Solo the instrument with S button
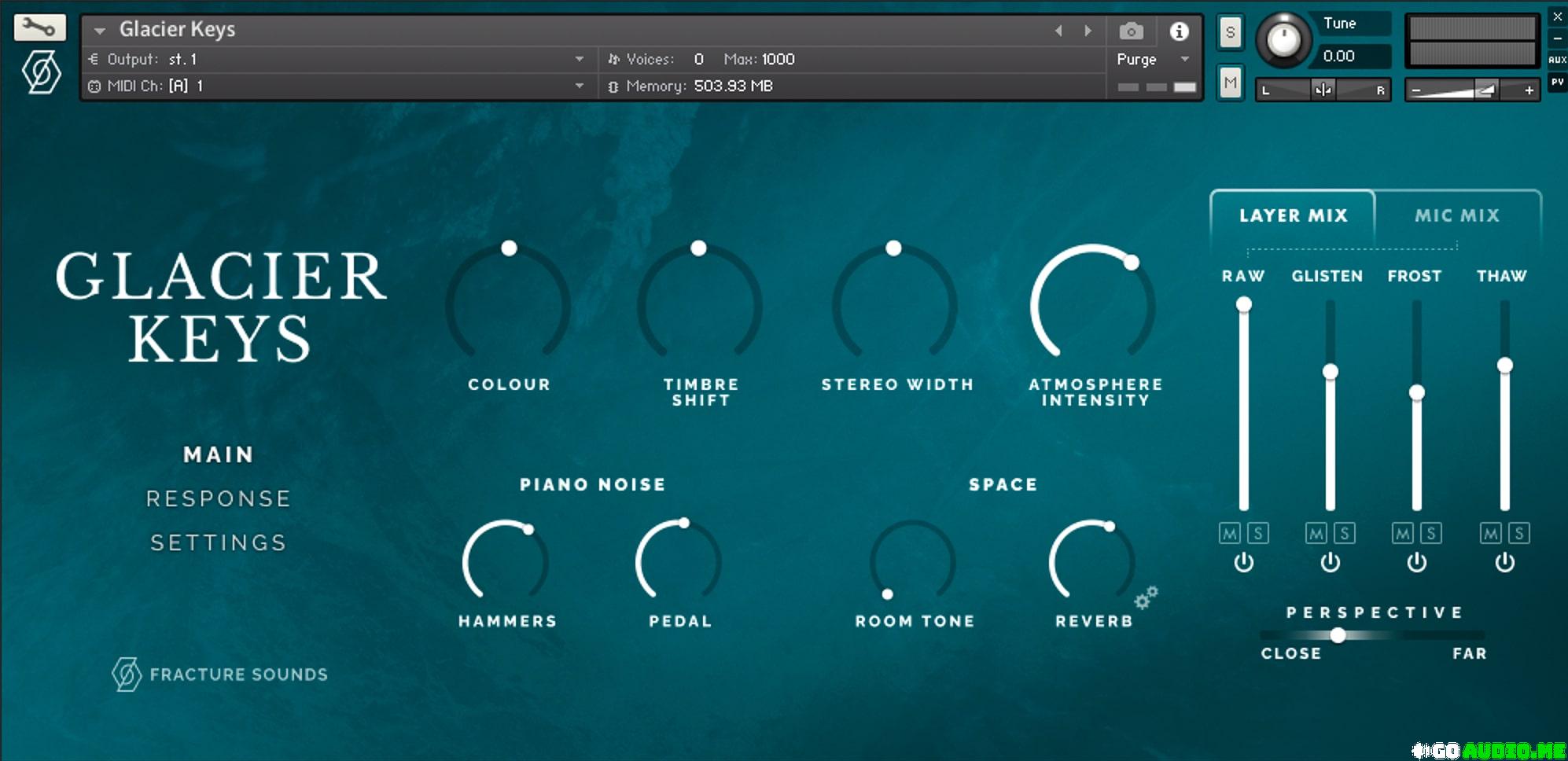The height and width of the screenshot is (761, 1568). pyautogui.click(x=1230, y=33)
